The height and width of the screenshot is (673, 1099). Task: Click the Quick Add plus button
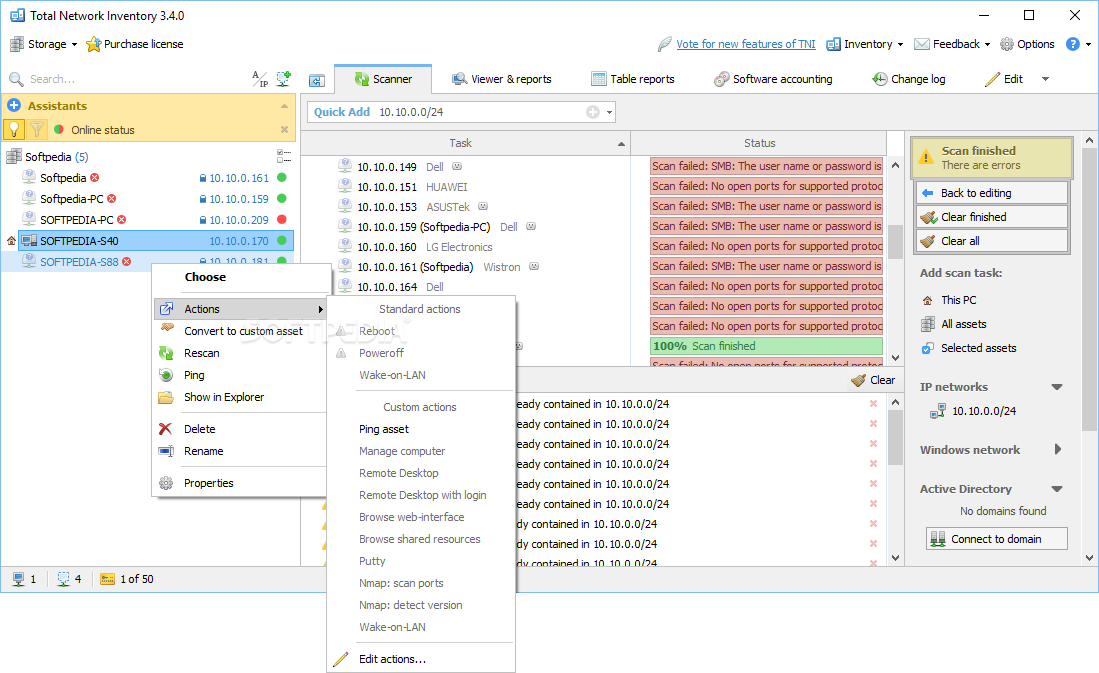[593, 112]
